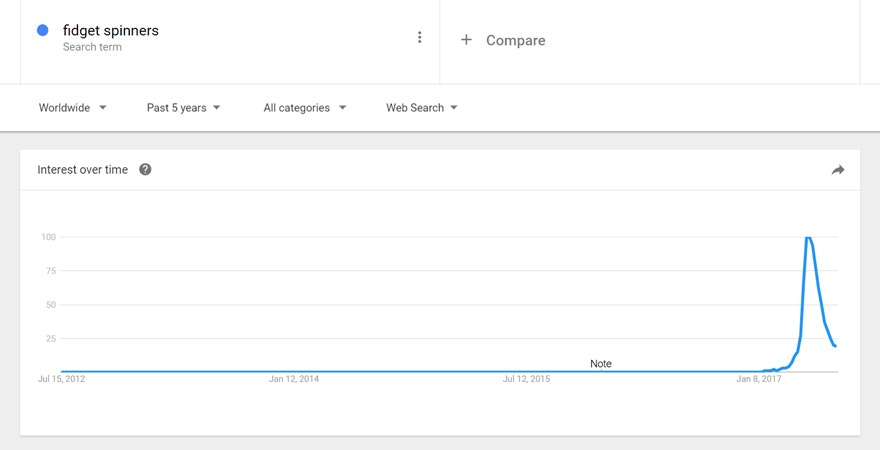Open the All categories dropdown

[305, 108]
